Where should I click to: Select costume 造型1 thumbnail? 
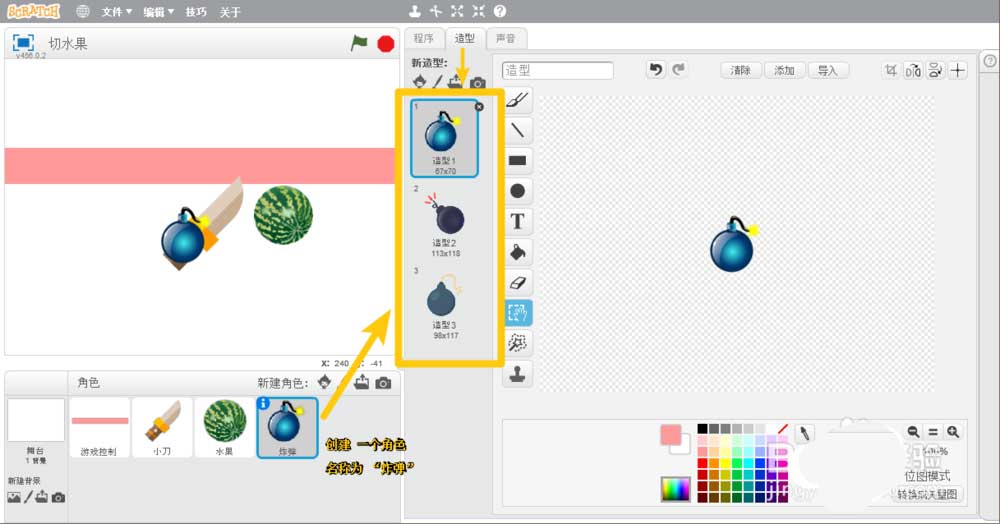pyautogui.click(x=445, y=138)
